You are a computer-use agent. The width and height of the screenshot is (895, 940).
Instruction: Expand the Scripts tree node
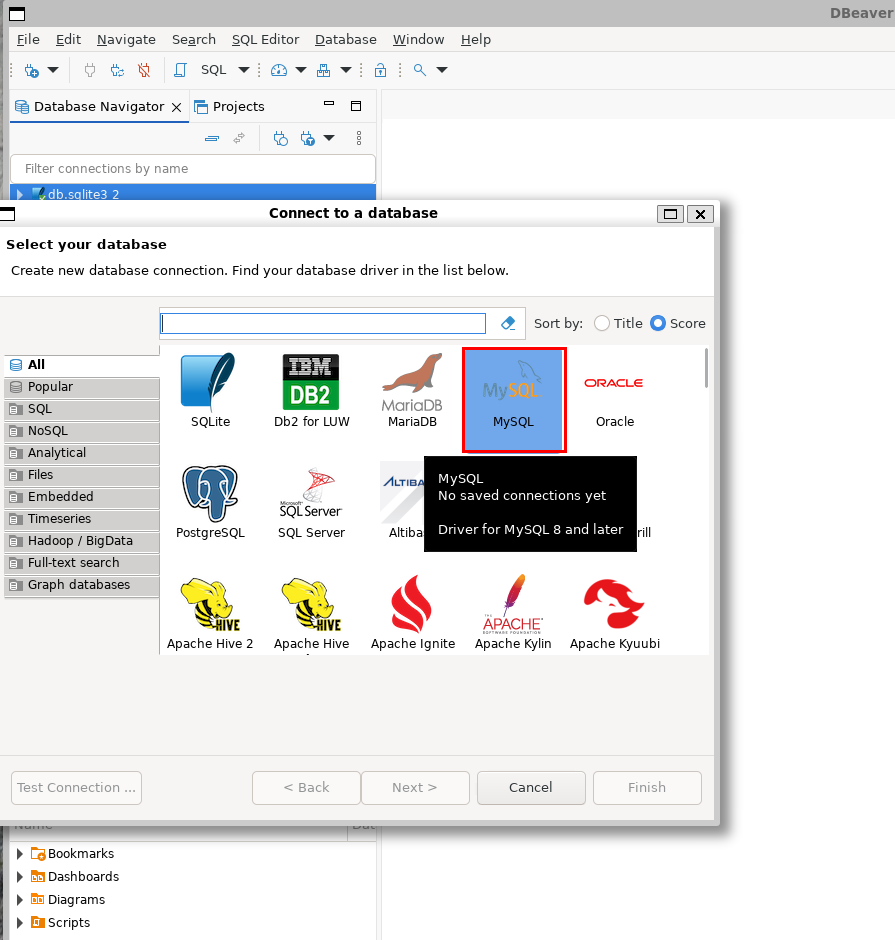(x=20, y=923)
